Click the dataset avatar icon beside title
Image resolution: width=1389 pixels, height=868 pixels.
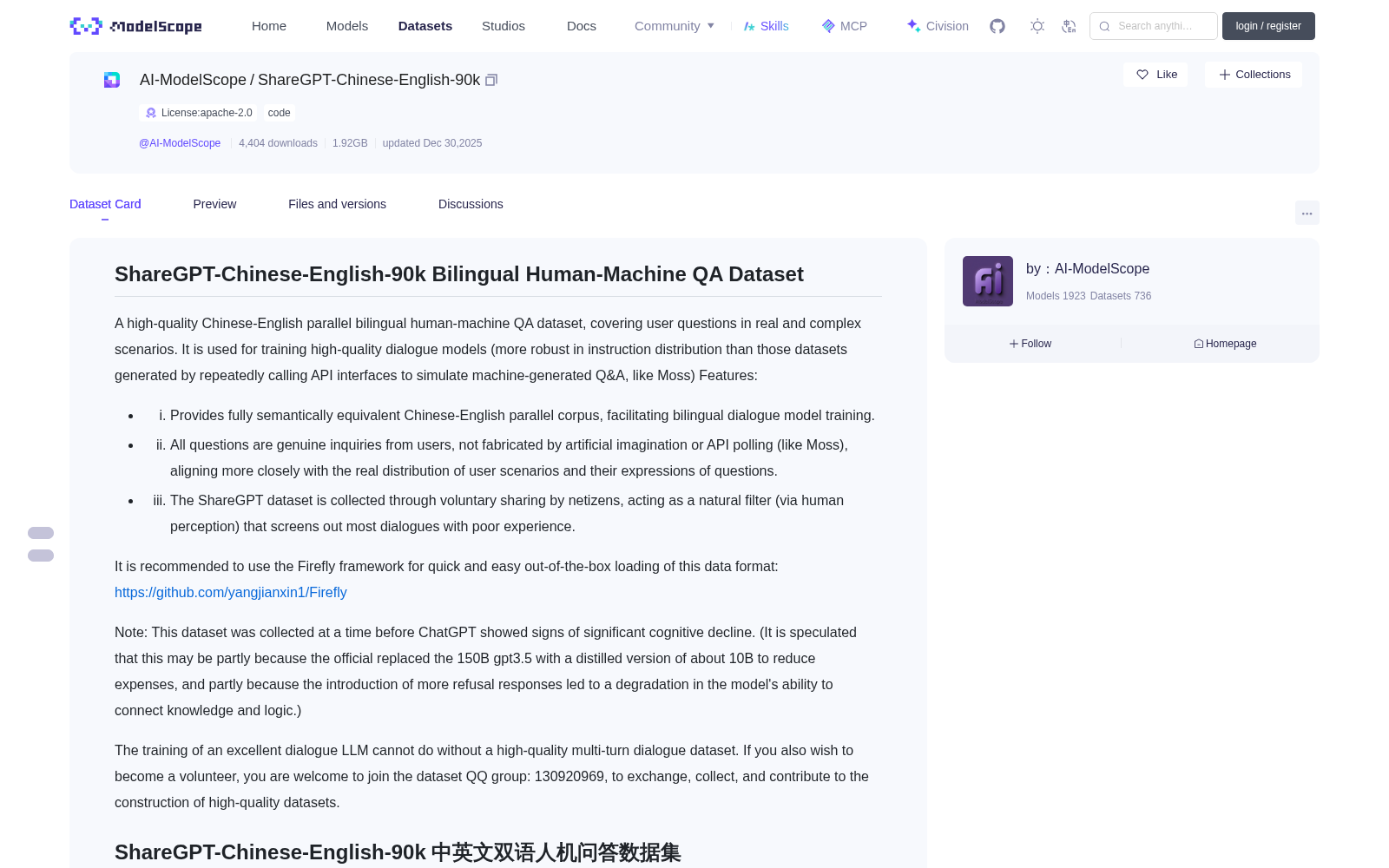pyautogui.click(x=112, y=80)
